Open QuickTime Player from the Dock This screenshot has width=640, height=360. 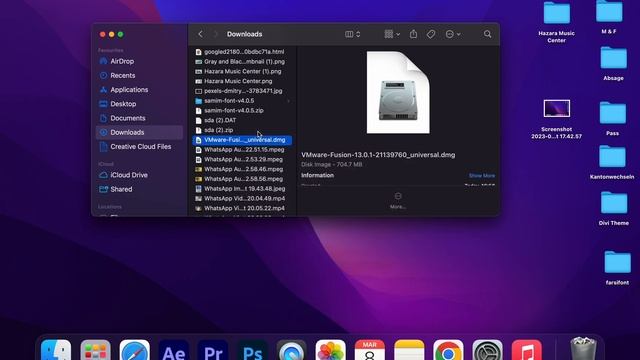tap(291, 350)
